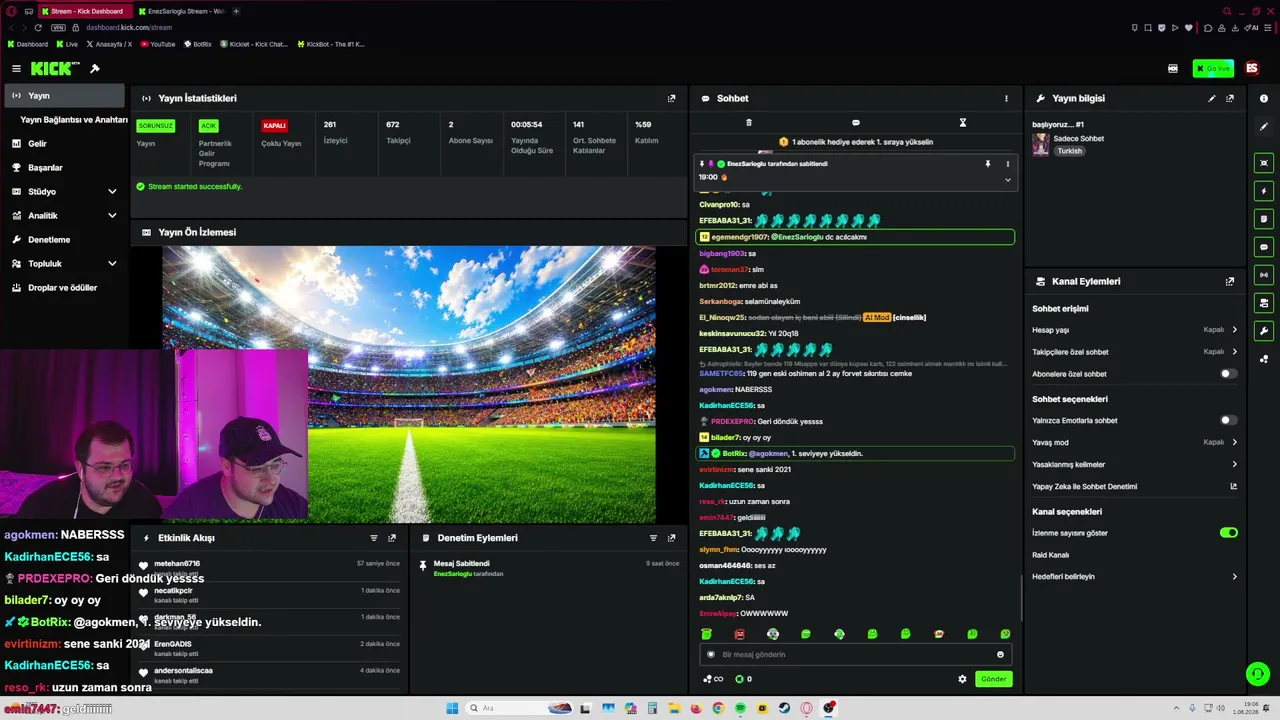Open the emoji picker in the message box
The width and height of the screenshot is (1280, 720).
point(1000,655)
